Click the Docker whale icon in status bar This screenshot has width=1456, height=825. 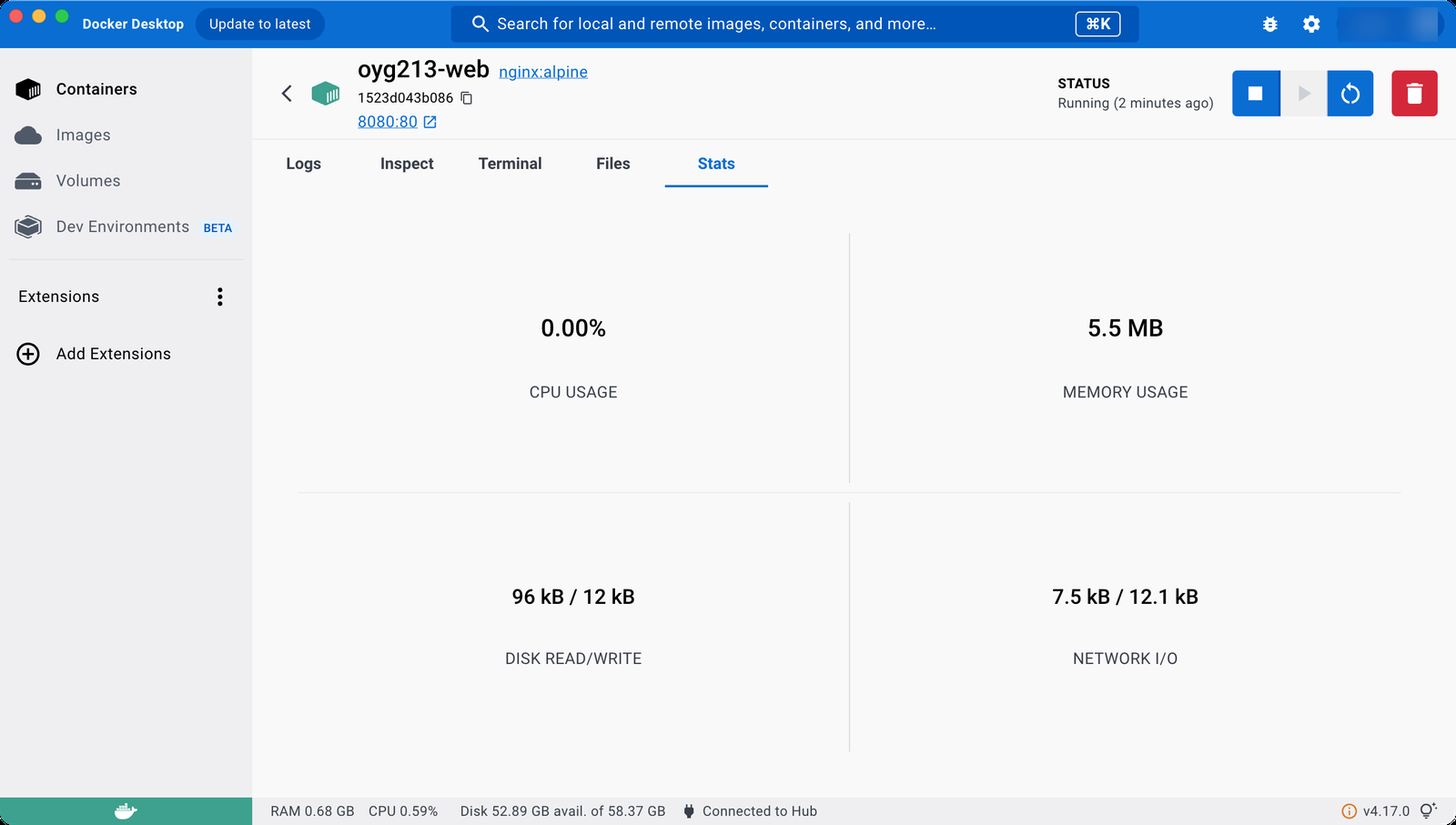click(126, 811)
